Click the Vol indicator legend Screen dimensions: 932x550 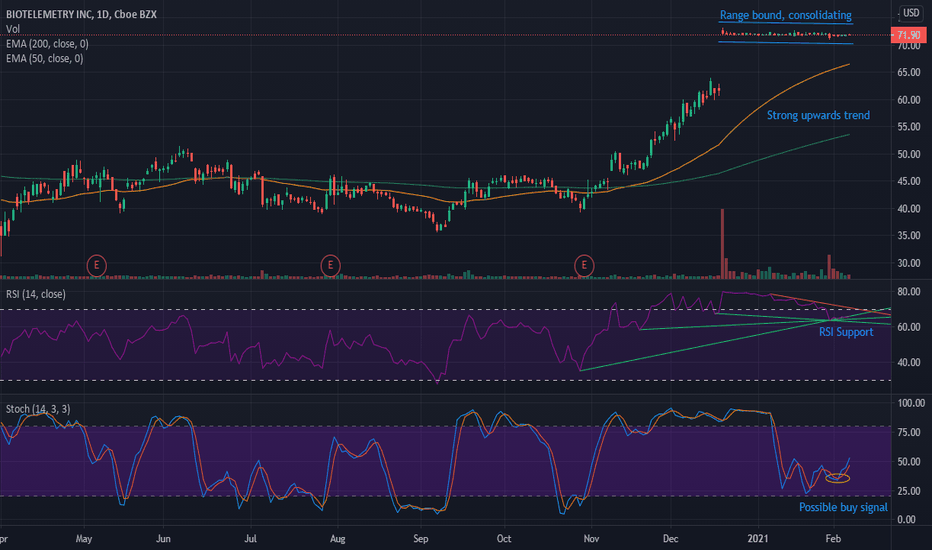coord(12,29)
